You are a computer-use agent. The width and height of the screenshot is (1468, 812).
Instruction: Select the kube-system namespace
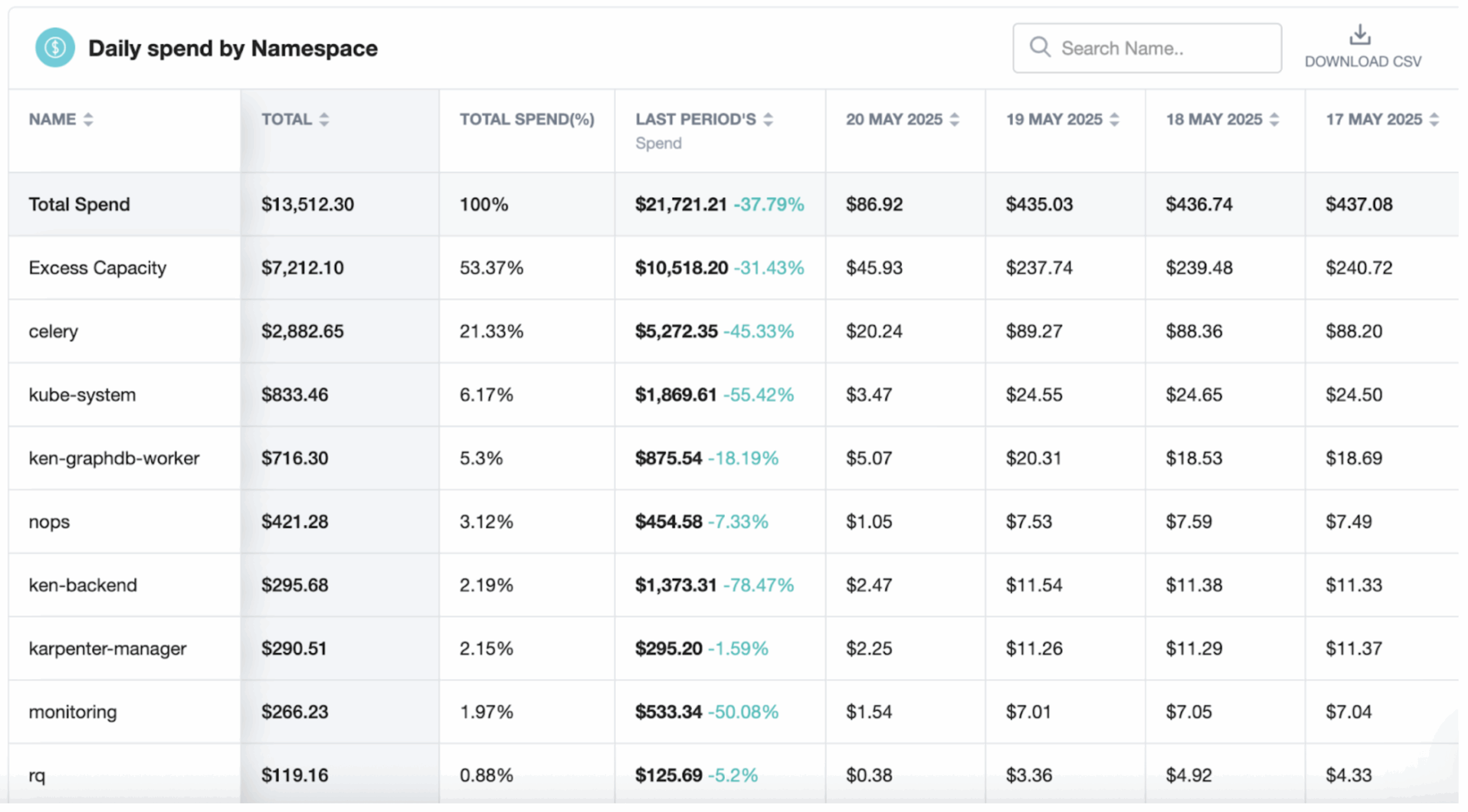82,395
